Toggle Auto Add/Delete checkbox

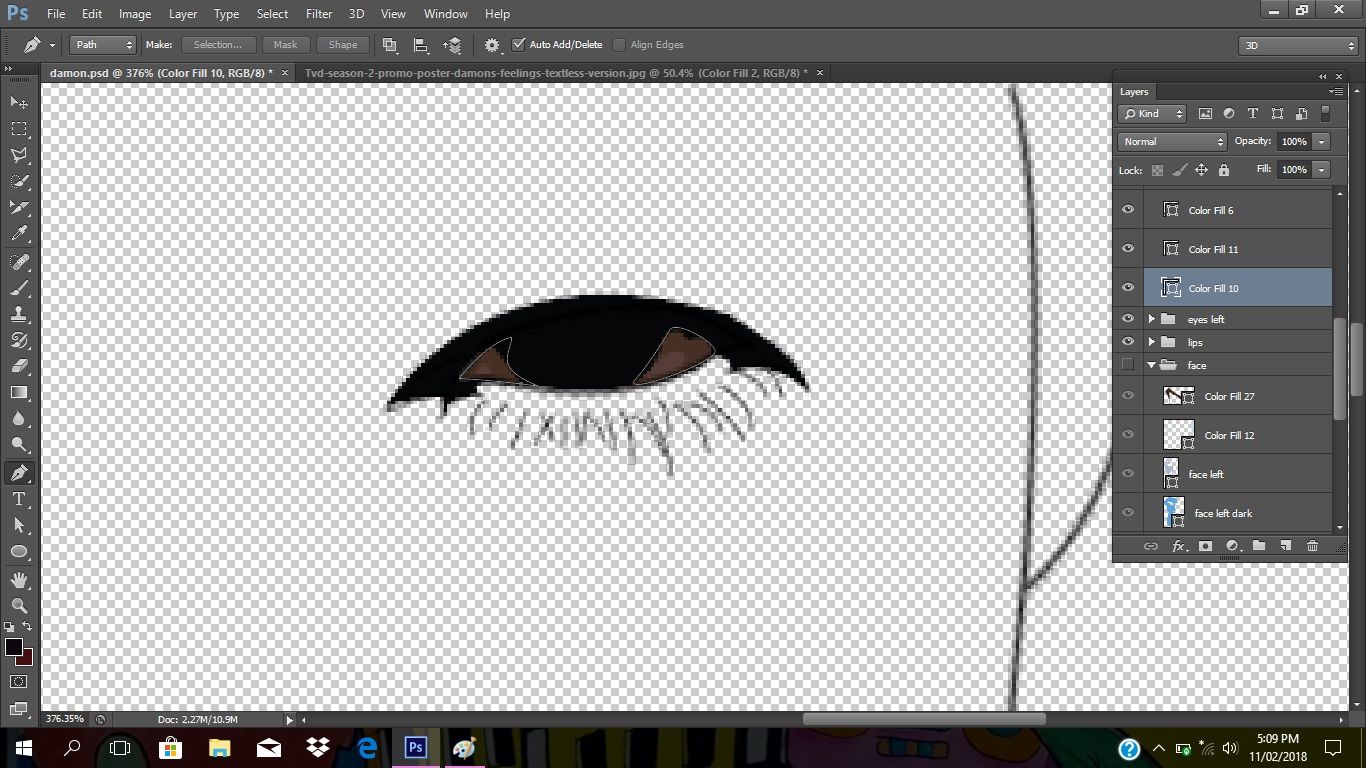[x=518, y=45]
